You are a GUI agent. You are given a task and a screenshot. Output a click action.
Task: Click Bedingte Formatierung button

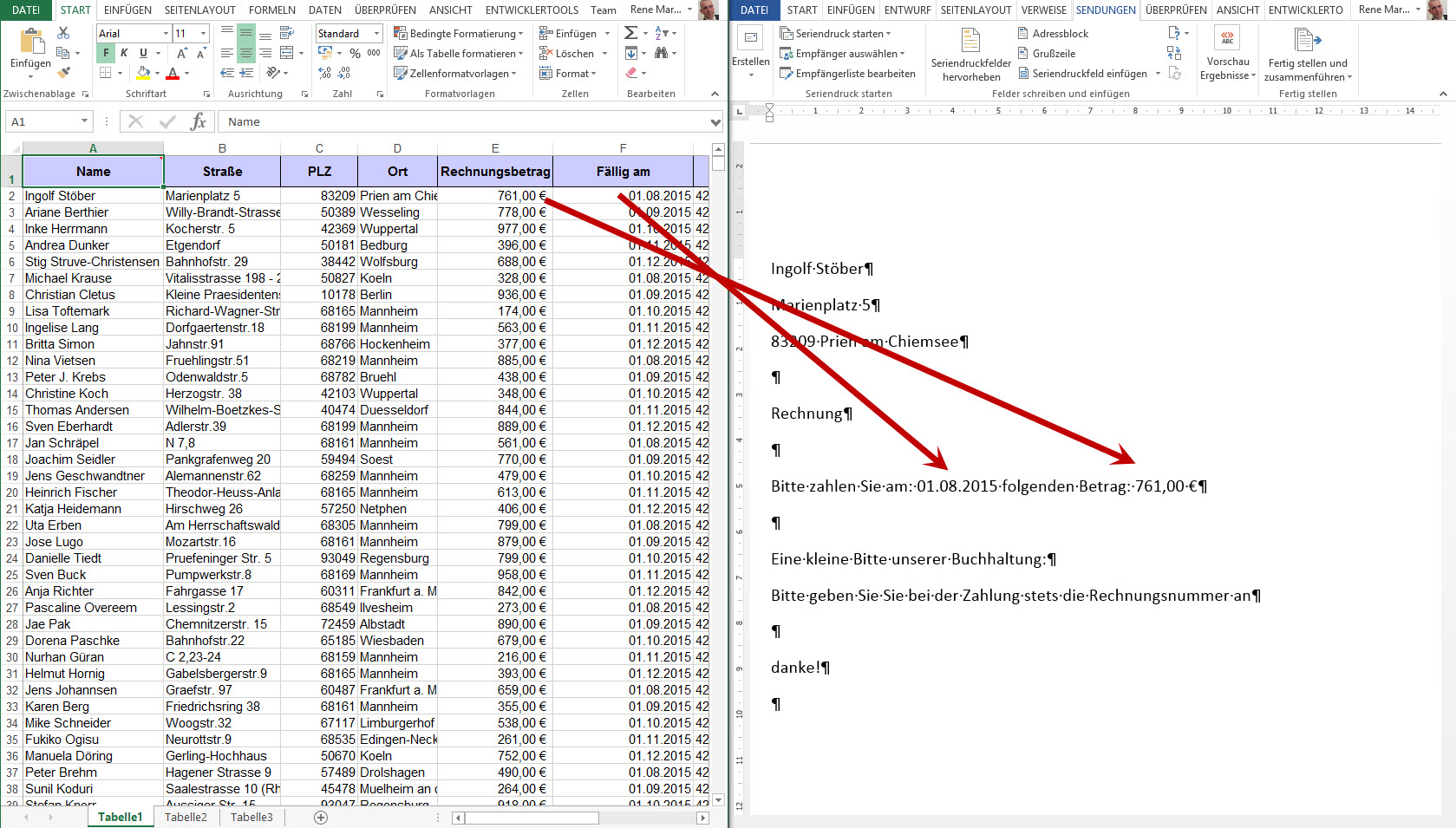point(458,34)
